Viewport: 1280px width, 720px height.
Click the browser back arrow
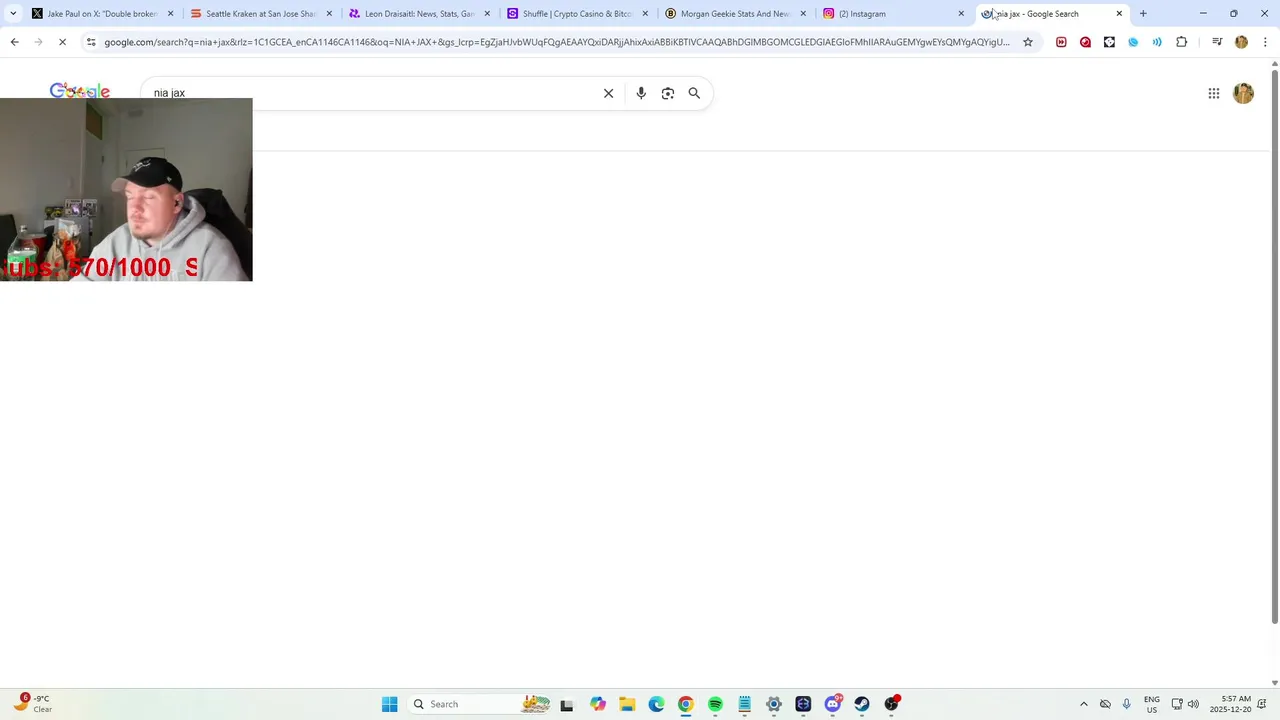[x=14, y=42]
